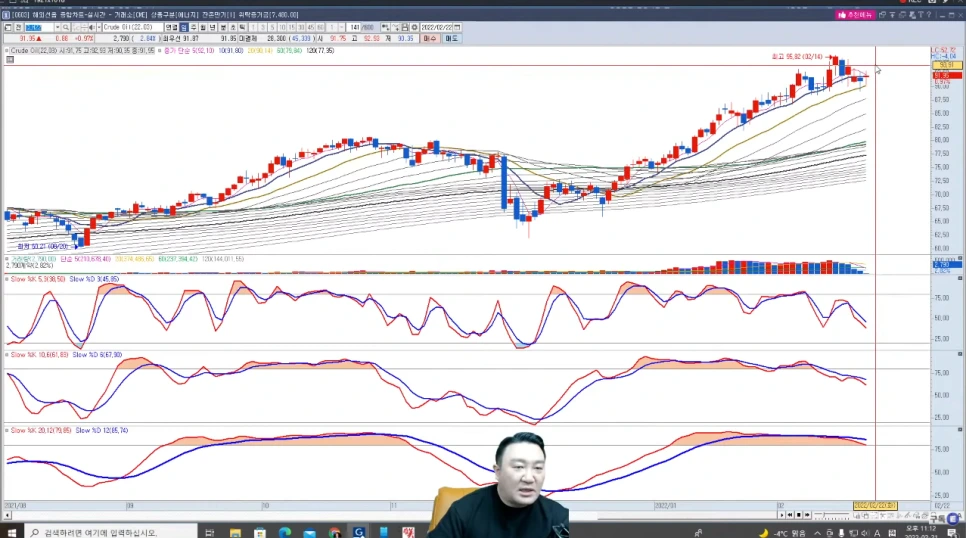Click the rewind-to-start playback button
Screen dimensions: 966x538
point(790,515)
